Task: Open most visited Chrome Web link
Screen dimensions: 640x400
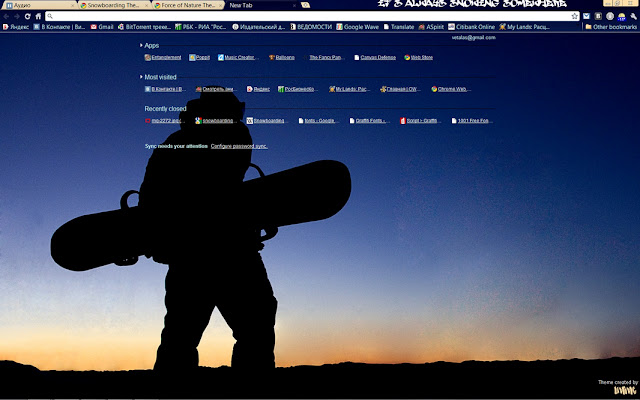Action: [x=451, y=89]
